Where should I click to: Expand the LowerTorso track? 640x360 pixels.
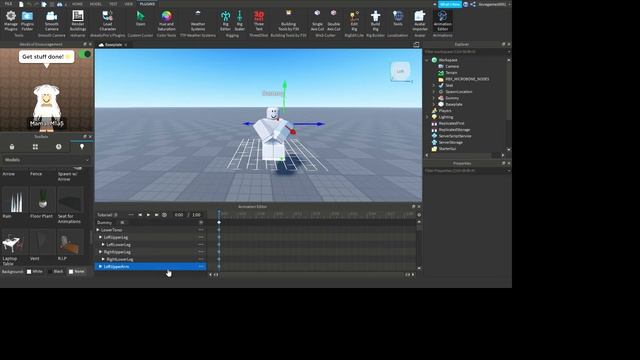(x=98, y=230)
